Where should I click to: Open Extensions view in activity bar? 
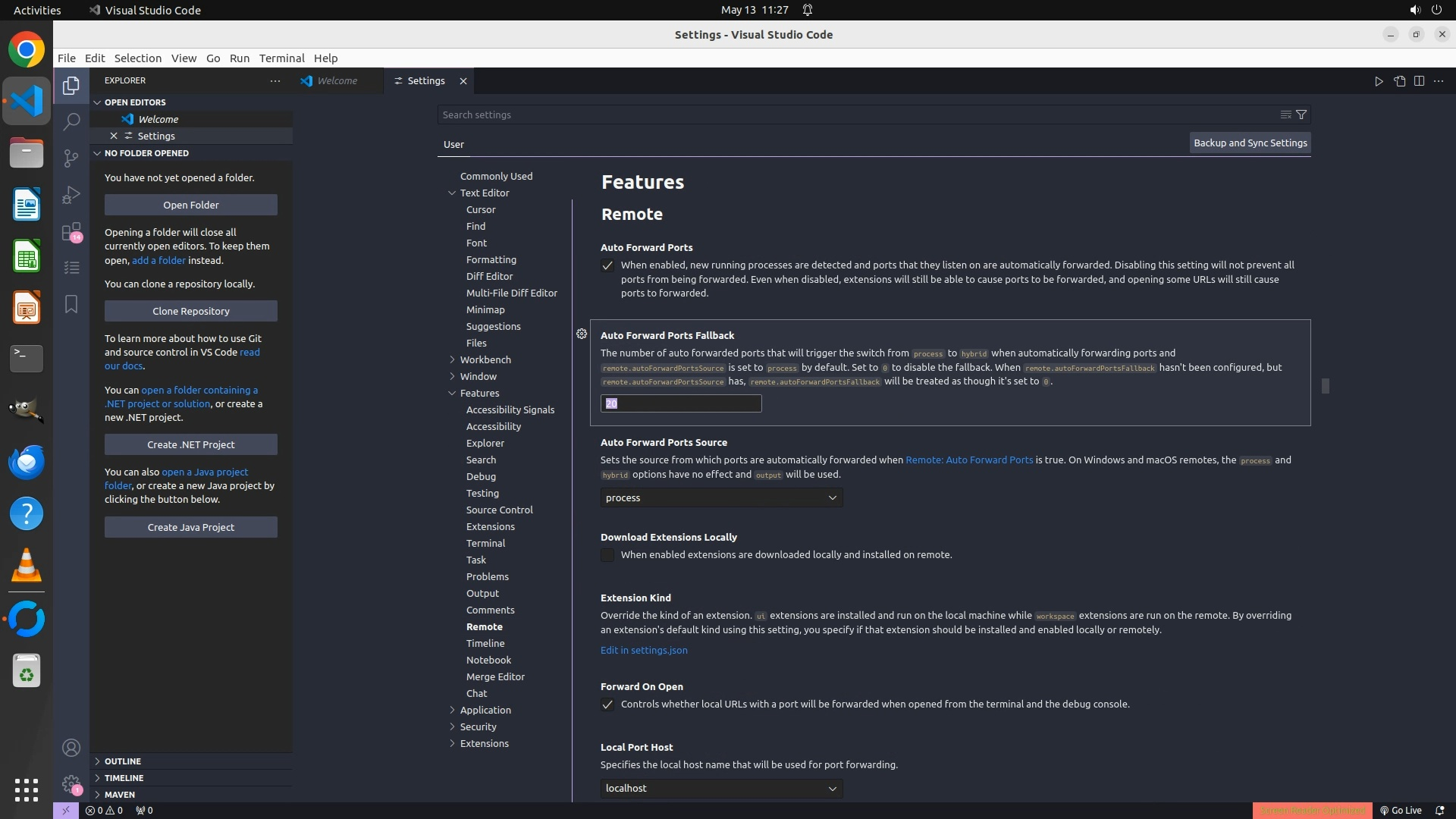pos(71,231)
